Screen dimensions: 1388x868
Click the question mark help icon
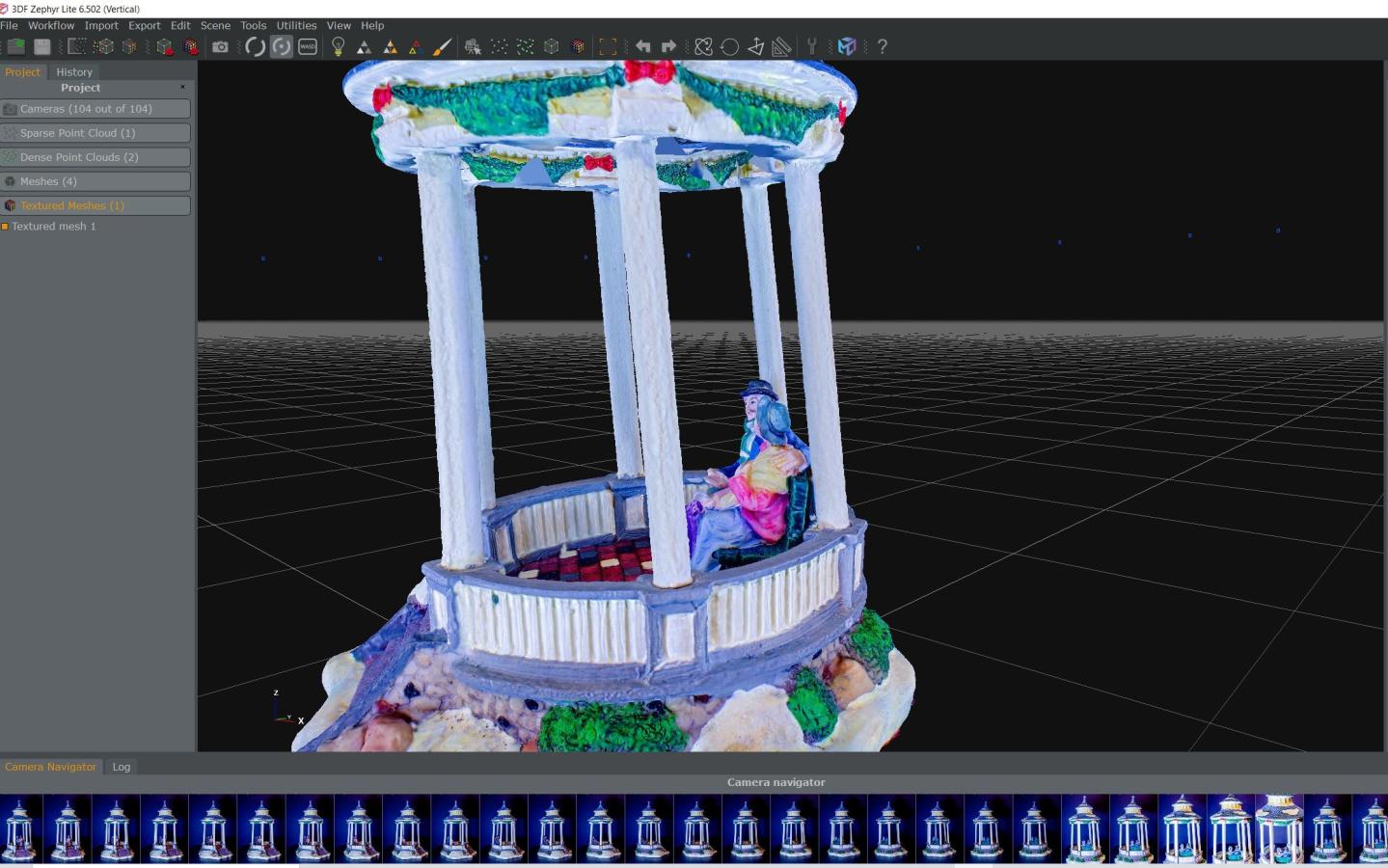click(x=882, y=46)
